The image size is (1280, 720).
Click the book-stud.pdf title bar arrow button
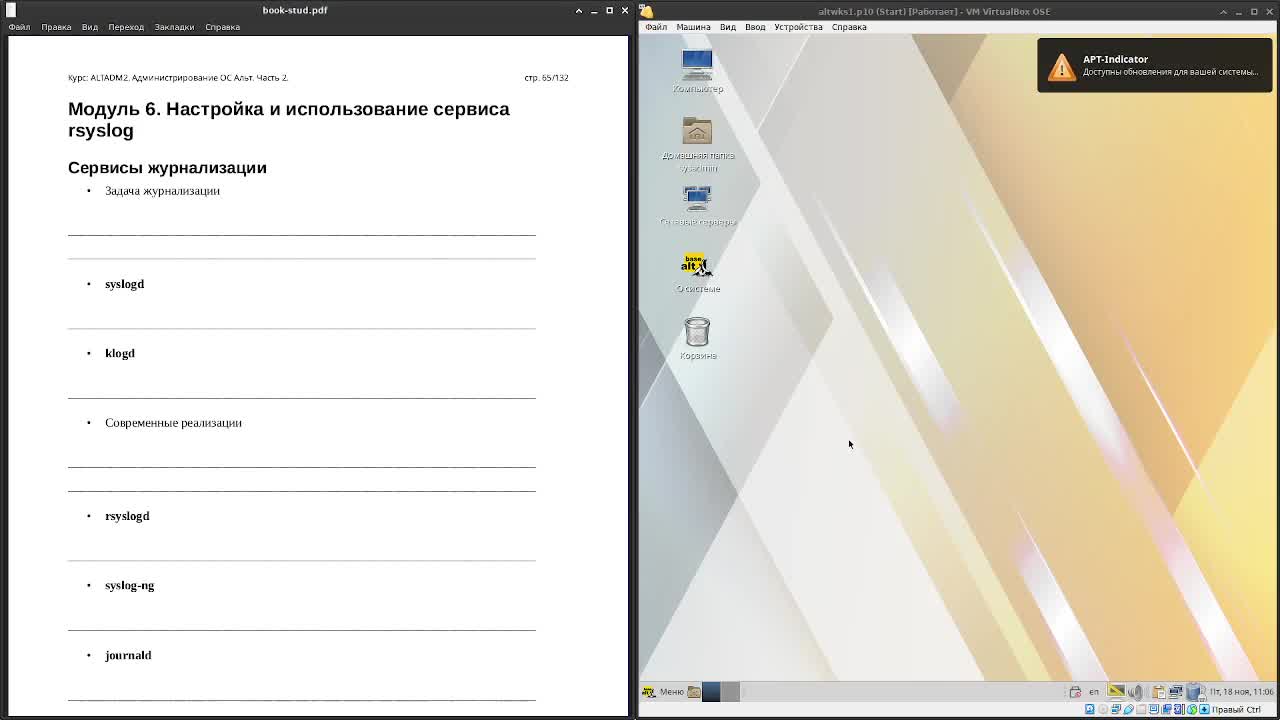pos(578,10)
